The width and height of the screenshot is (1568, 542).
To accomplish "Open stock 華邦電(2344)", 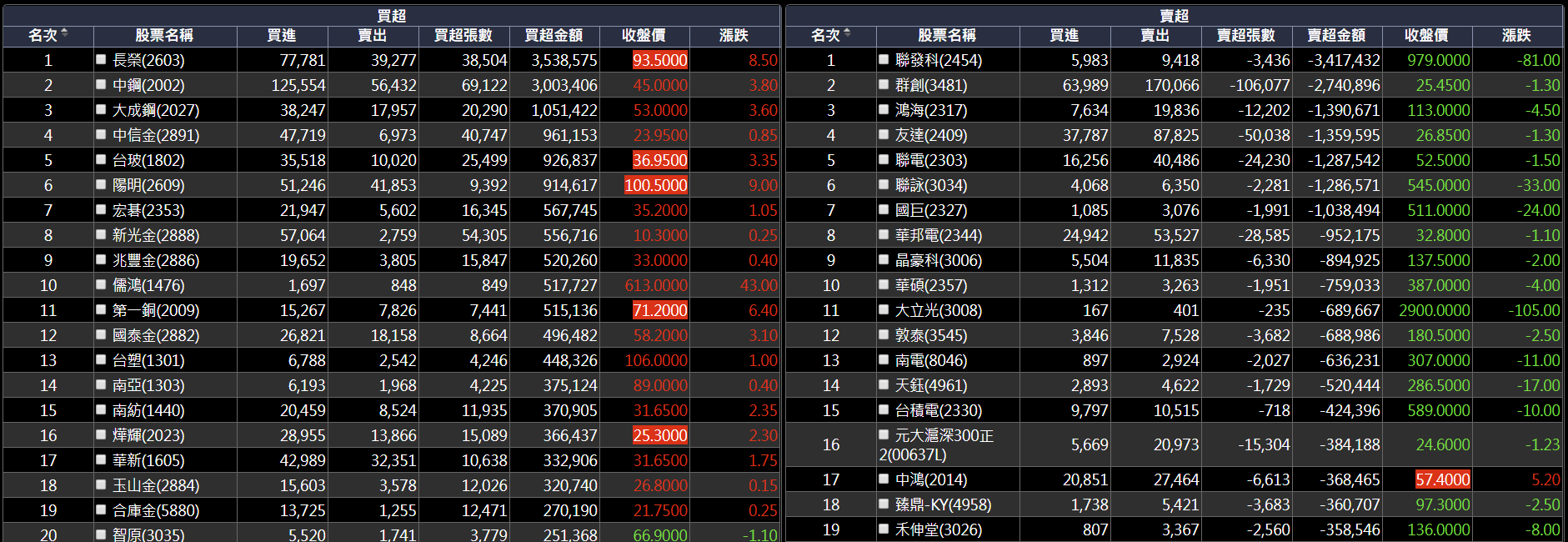I will point(939,235).
